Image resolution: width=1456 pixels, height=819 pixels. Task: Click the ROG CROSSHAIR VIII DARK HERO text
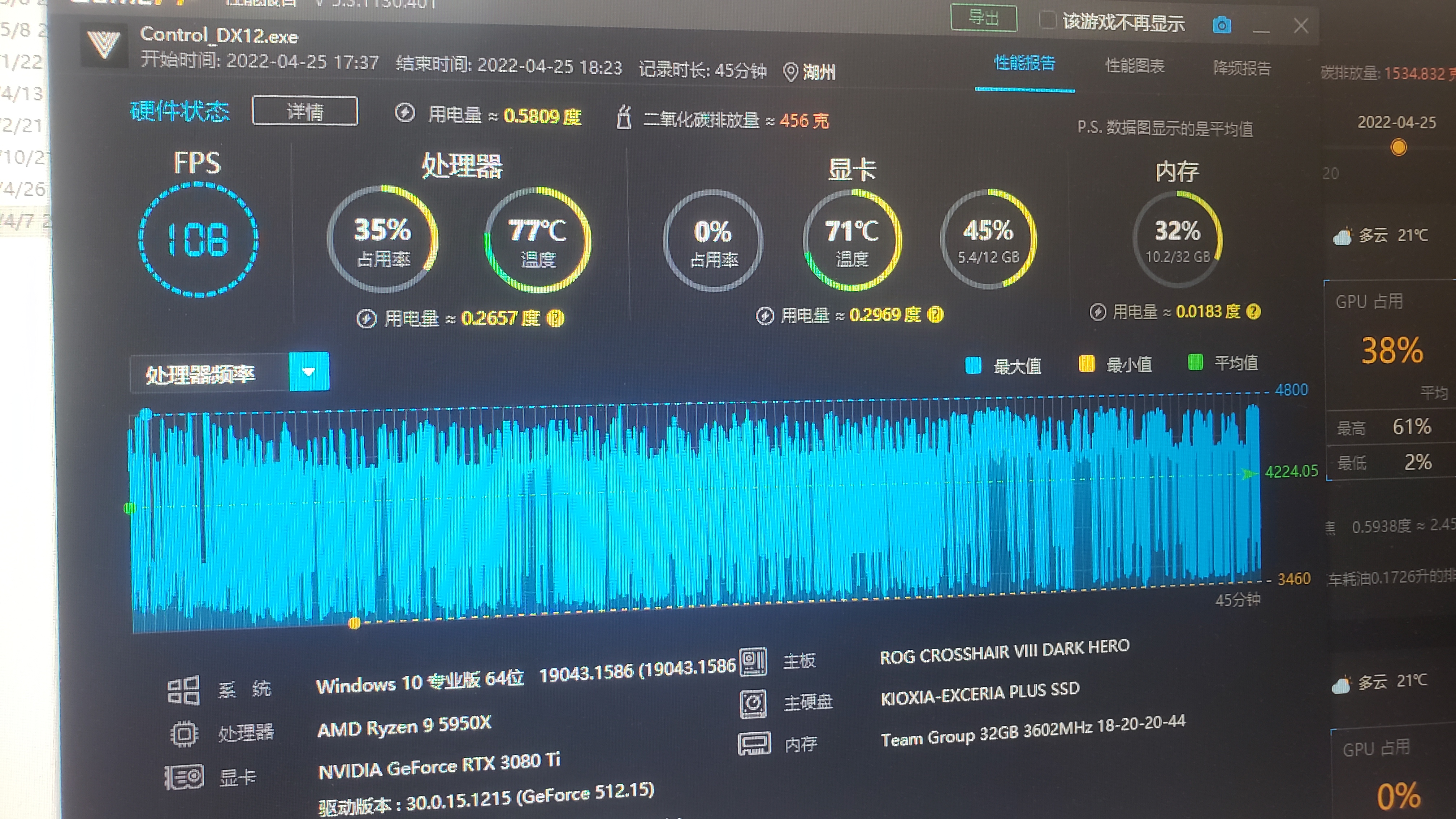coord(1004,652)
